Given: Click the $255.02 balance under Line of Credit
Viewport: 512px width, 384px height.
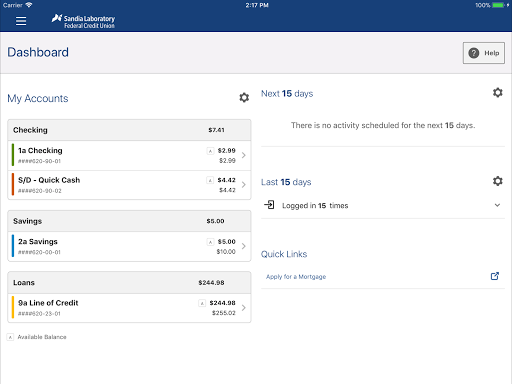Looking at the screenshot, I should [224, 313].
